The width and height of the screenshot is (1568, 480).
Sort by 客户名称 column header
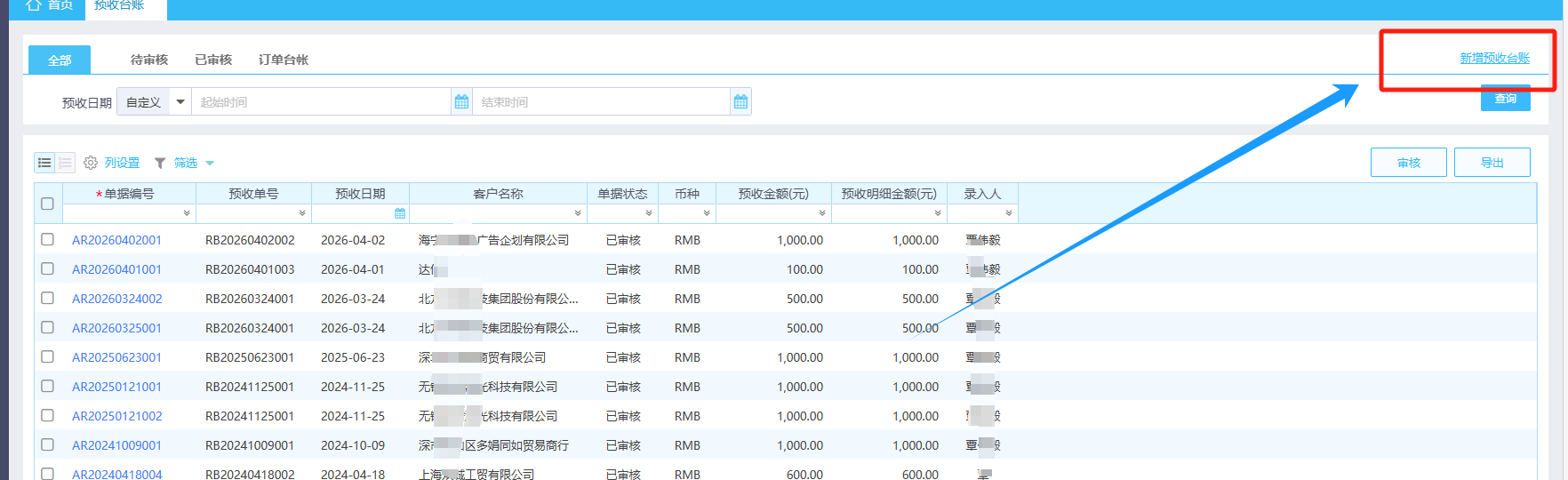(x=498, y=194)
